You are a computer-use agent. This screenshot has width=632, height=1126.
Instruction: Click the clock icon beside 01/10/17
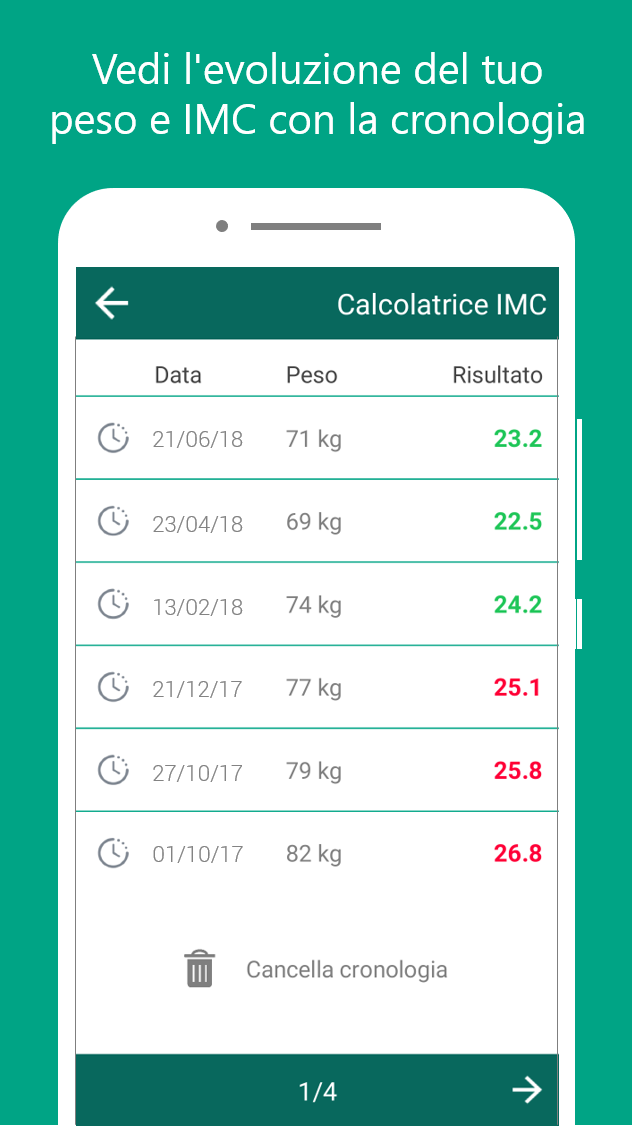point(113,853)
